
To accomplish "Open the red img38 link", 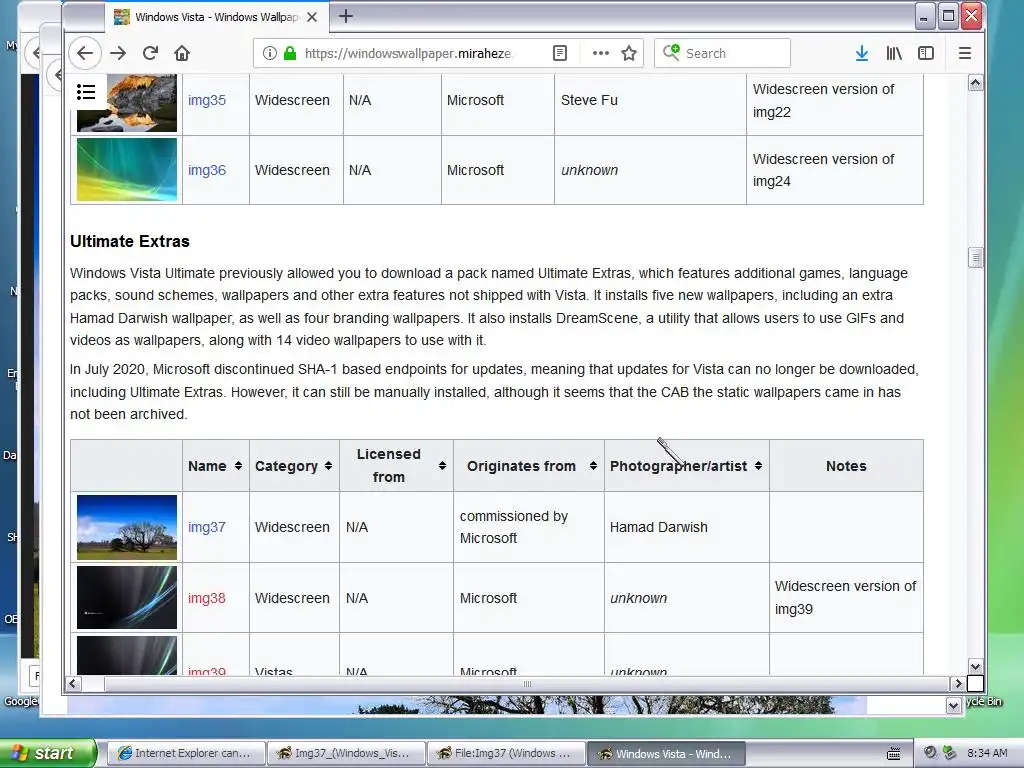I will click(x=207, y=598).
